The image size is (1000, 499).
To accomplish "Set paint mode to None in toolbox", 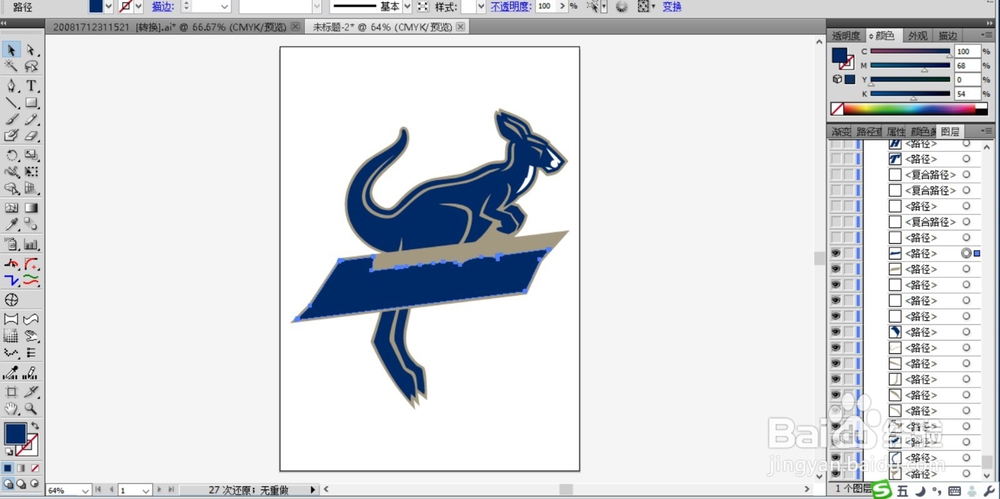I will pyautogui.click(x=34, y=468).
